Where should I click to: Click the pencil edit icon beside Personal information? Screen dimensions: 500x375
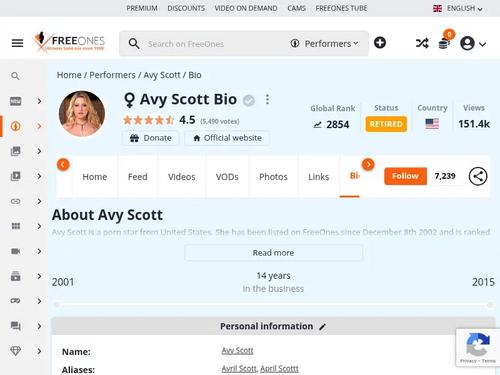322,327
